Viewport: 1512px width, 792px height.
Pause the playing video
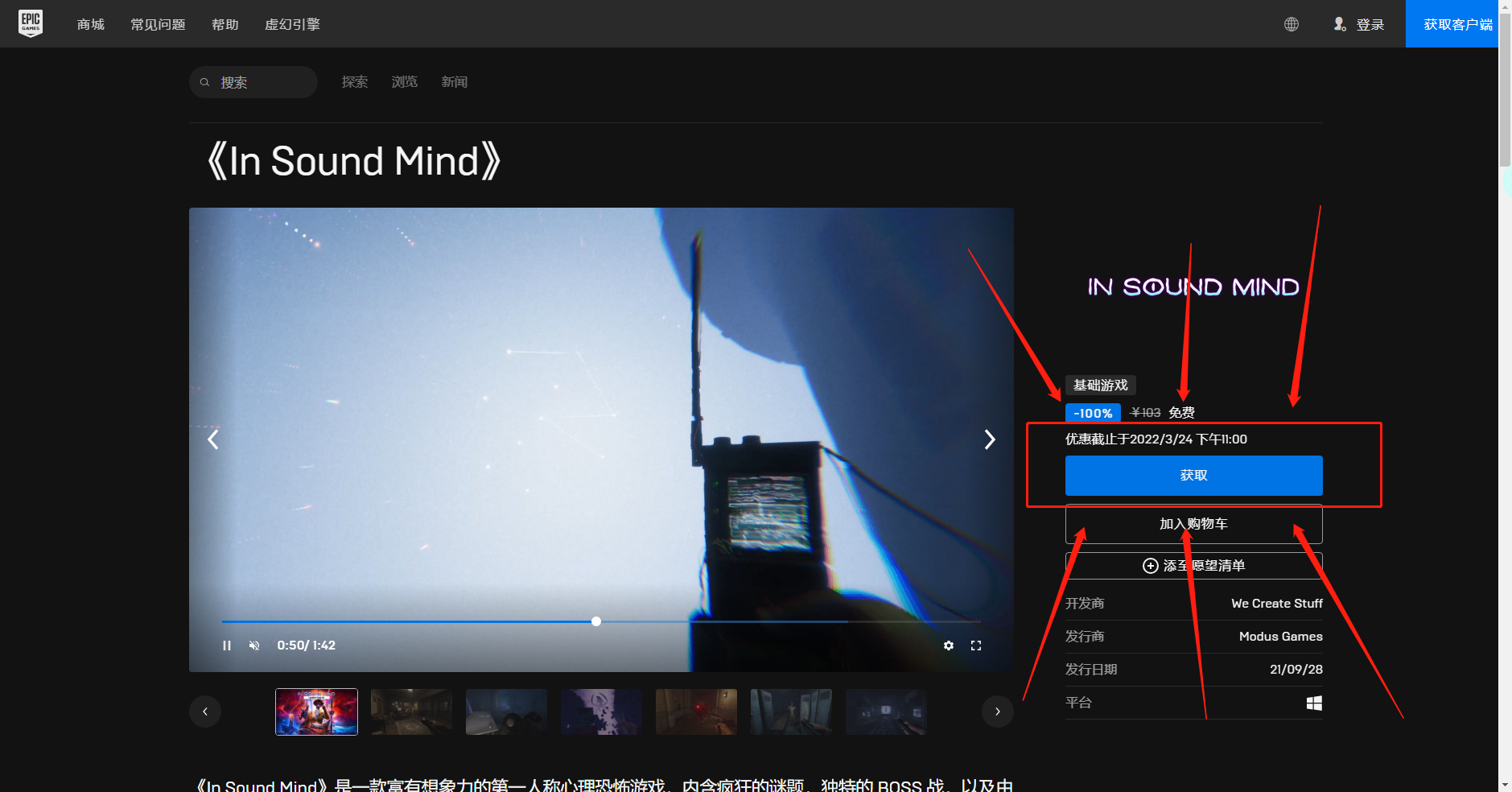(x=227, y=645)
